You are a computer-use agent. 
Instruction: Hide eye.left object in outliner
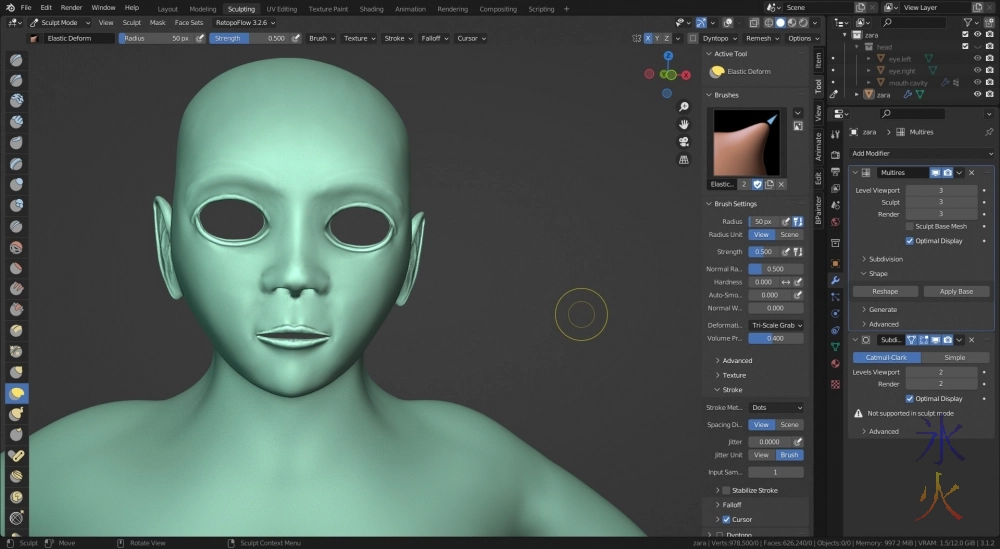(977, 59)
